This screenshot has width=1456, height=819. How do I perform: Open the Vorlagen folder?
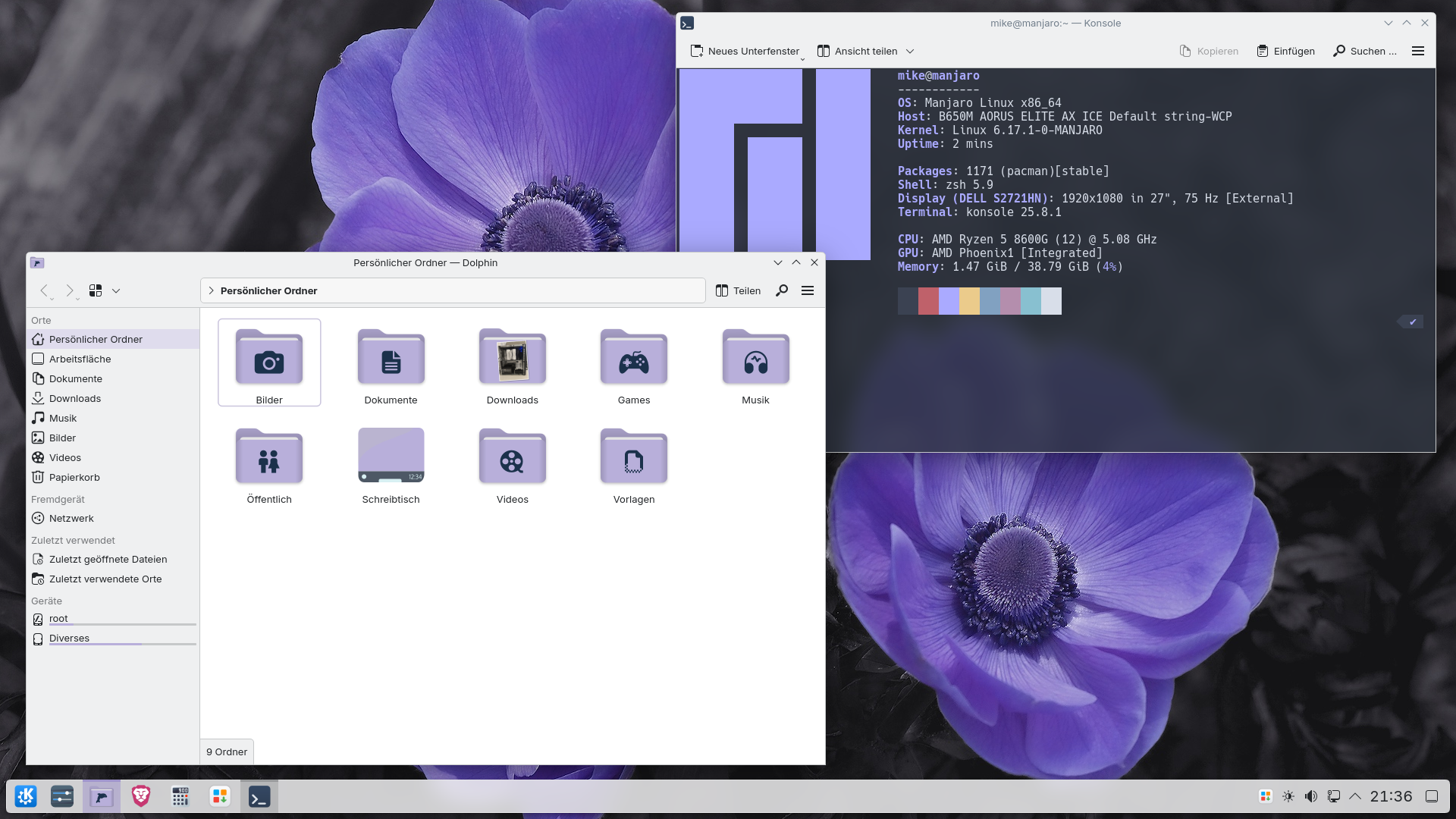coord(634,458)
